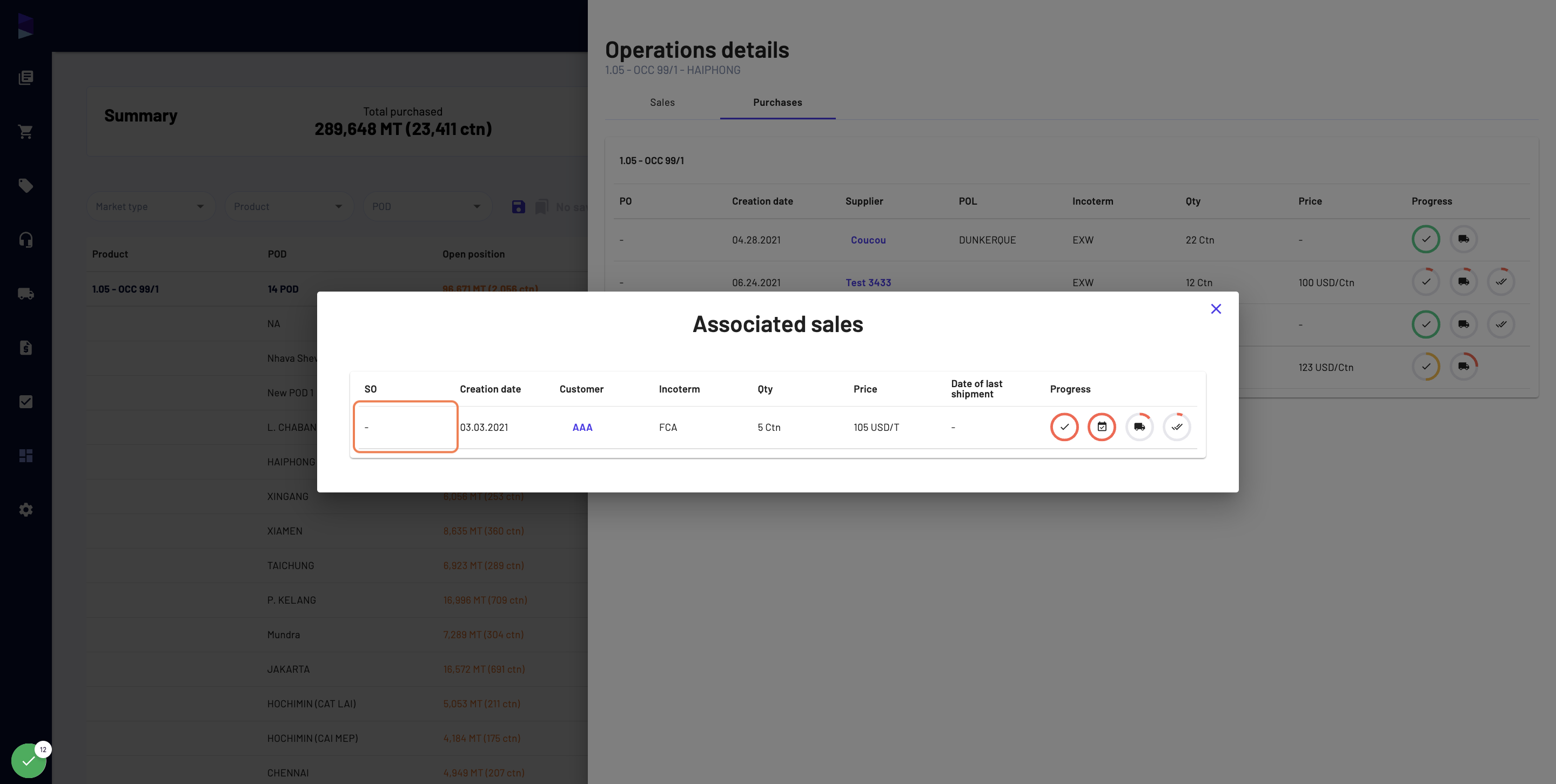Image resolution: width=1556 pixels, height=784 pixels.
Task: Open the checkbox tasks sidebar icon
Action: coord(25,401)
